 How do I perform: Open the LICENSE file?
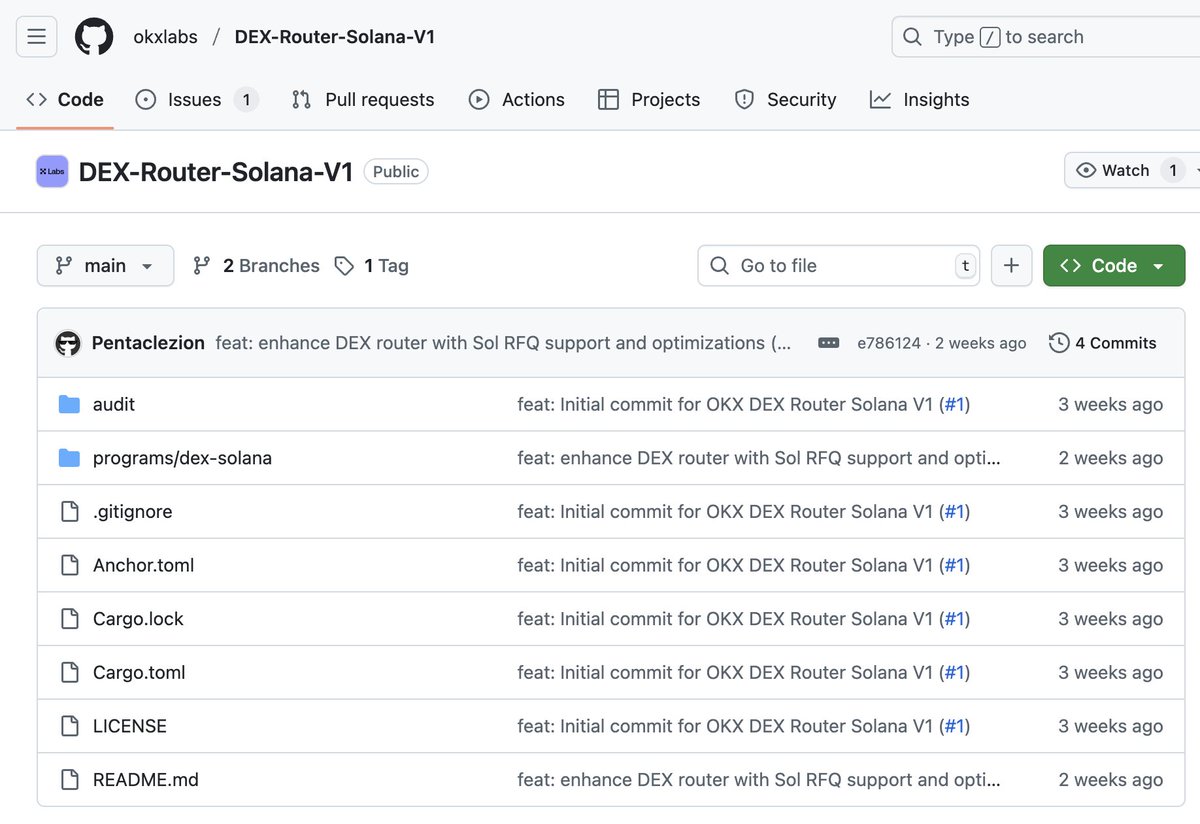point(130,726)
